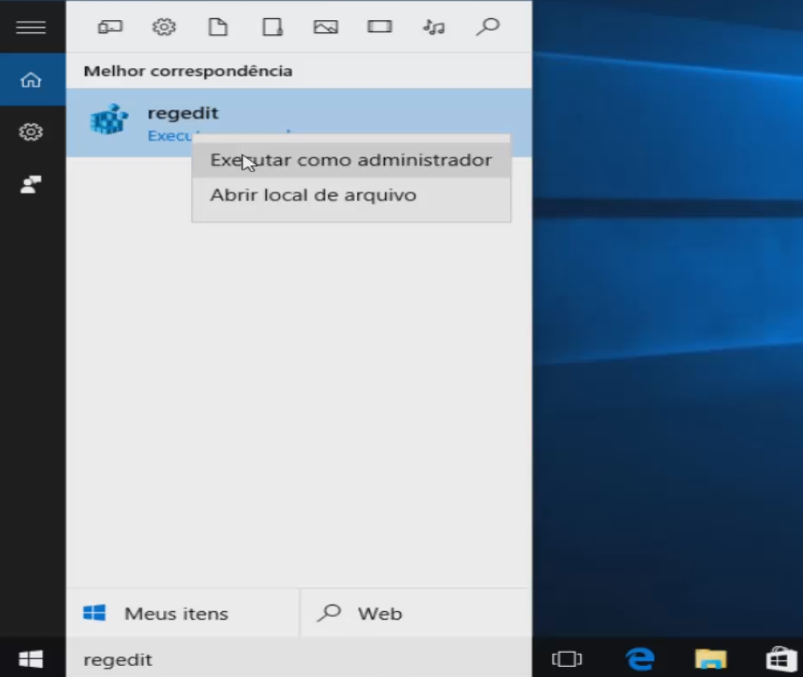Screen dimensions: 803x677
Task: Click the regedit app icon
Action: click(x=109, y=120)
